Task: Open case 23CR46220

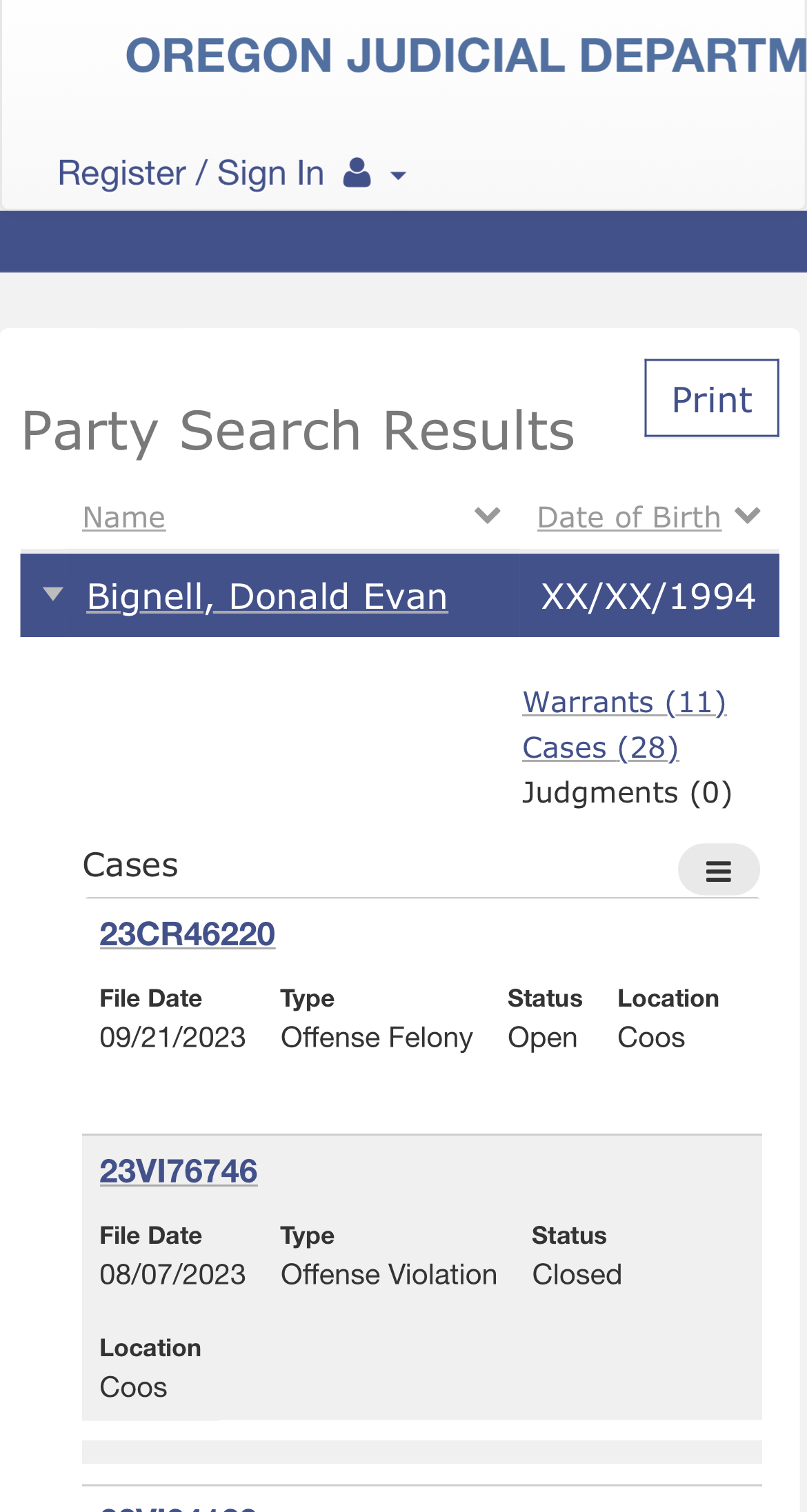Action: point(188,934)
